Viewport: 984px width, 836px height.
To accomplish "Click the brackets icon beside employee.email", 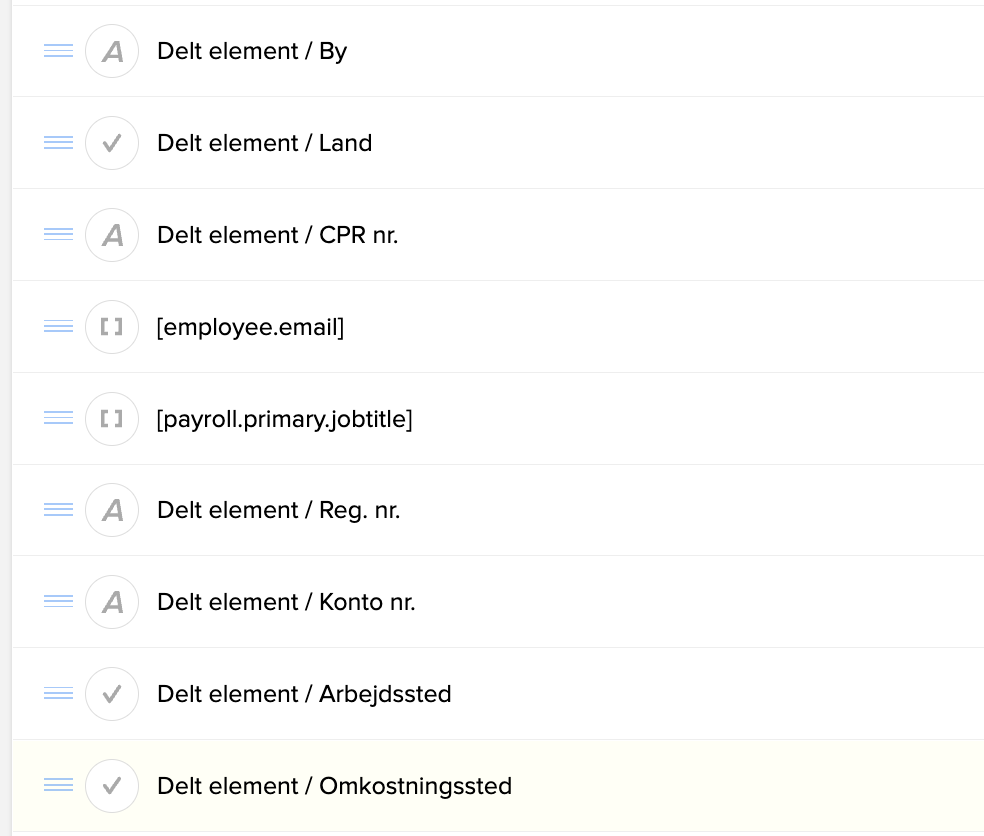I will (x=112, y=327).
